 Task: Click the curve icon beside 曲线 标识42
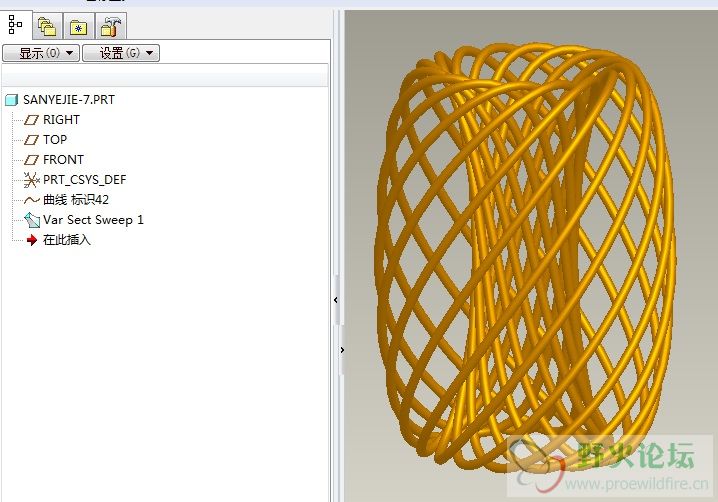(32, 200)
